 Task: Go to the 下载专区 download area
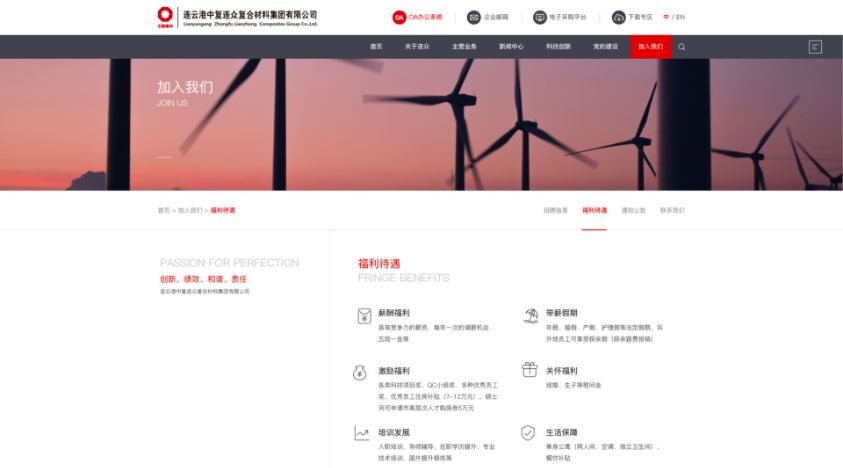coord(632,17)
